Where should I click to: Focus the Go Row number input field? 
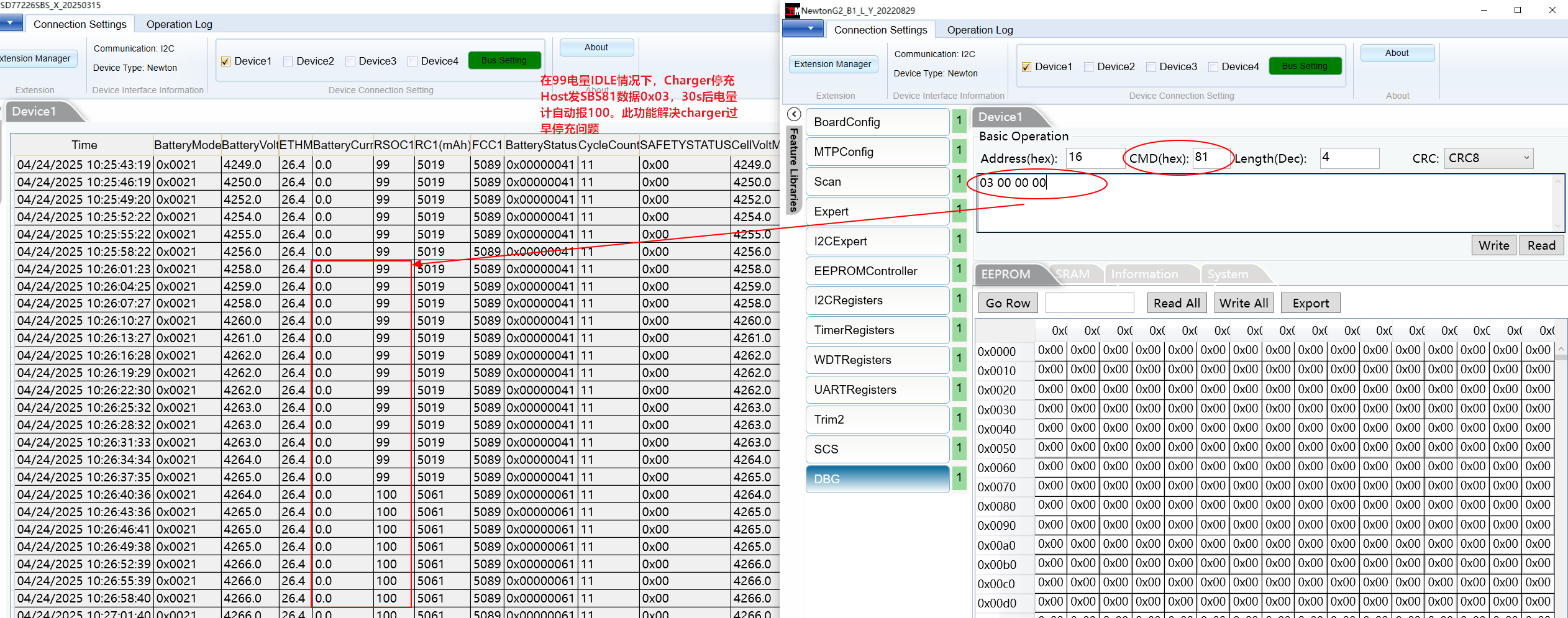(x=1090, y=303)
